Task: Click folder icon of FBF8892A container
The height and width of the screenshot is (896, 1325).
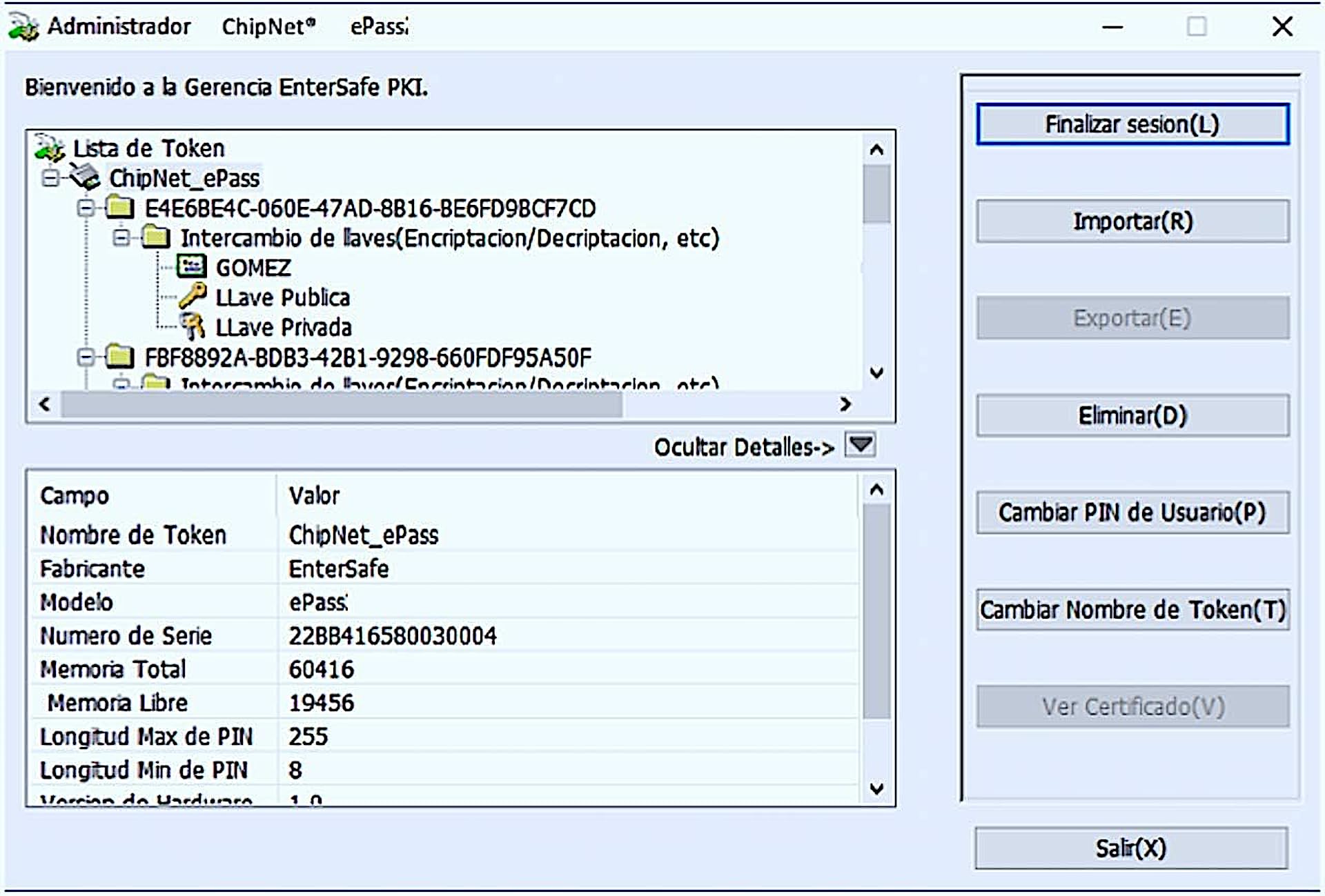Action: click(x=119, y=357)
